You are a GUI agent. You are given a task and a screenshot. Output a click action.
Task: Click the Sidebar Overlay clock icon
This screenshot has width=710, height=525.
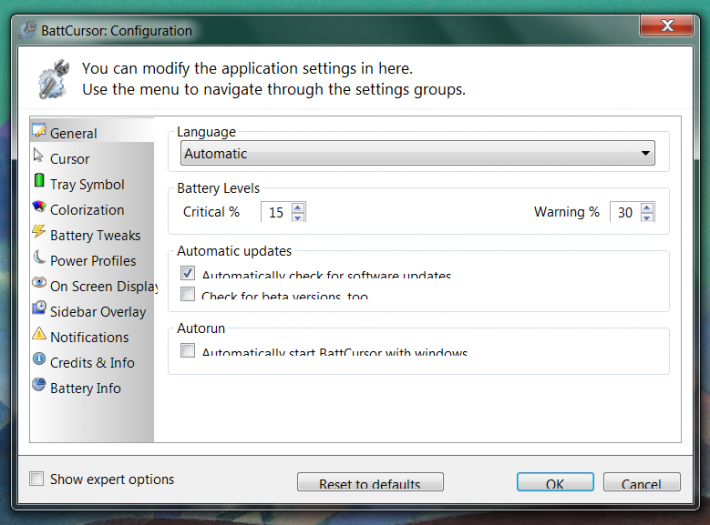[x=39, y=308]
